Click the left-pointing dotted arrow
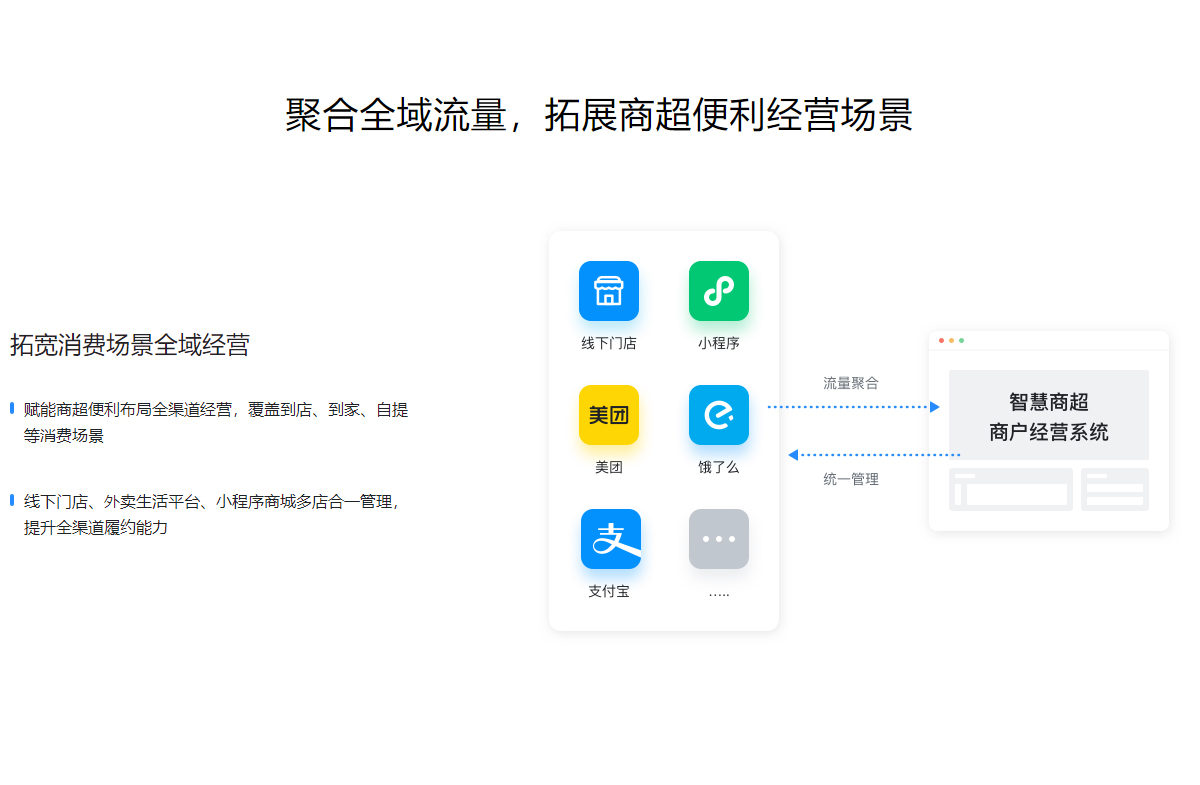This screenshot has width=1200, height=785. click(874, 455)
